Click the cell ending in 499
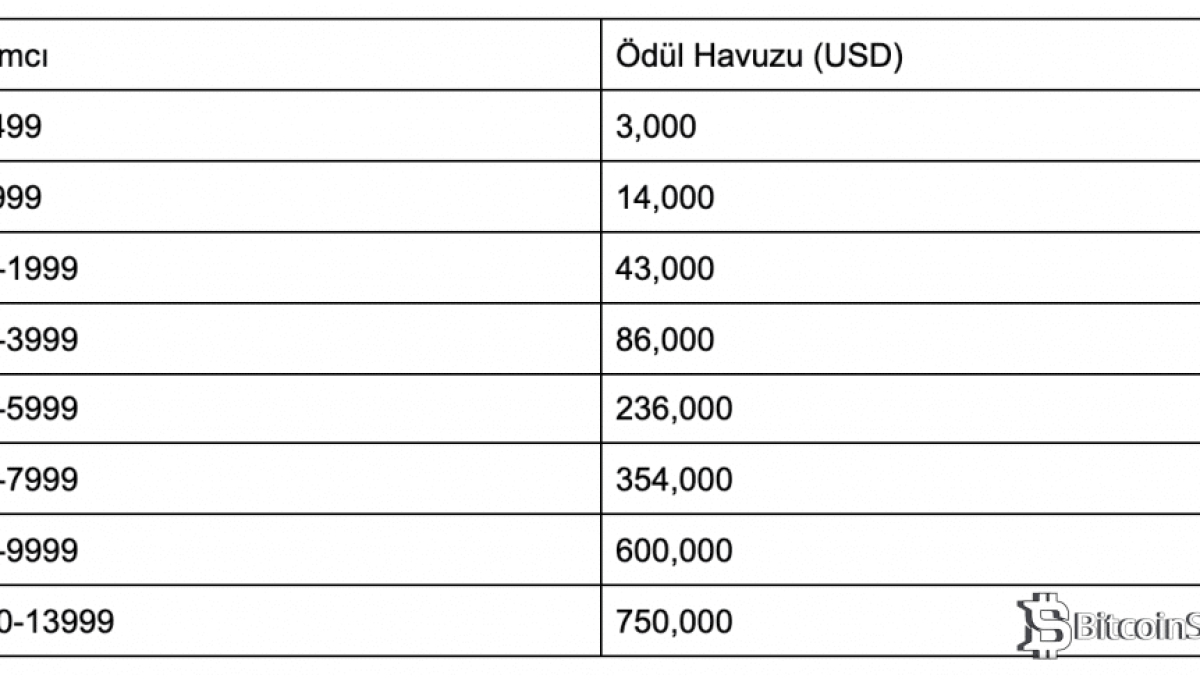The image size is (1200, 675). (x=21, y=127)
